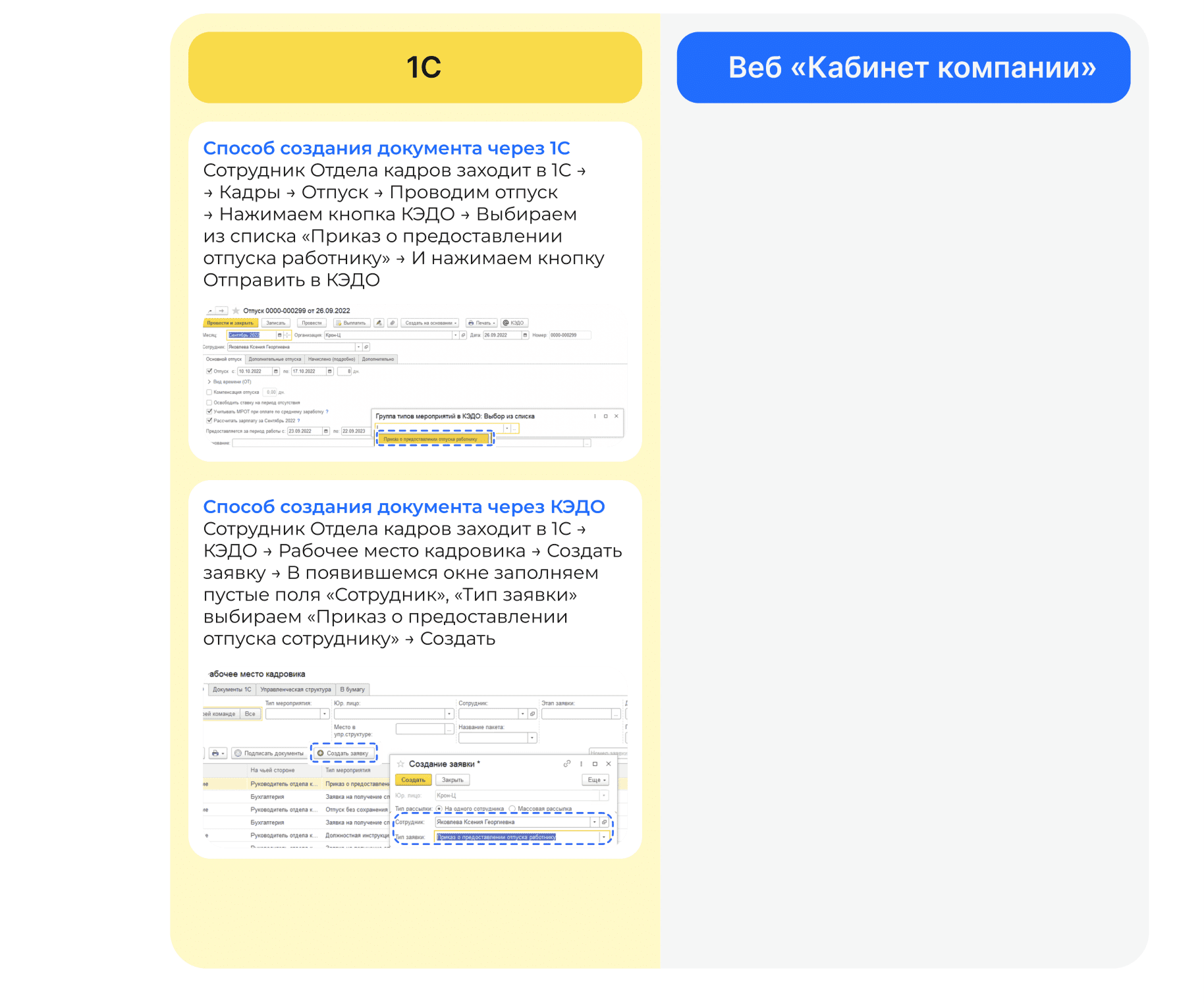
Task: Toggle Рассчитать зарплату за Сентябрь 2022 checkbox
Action: coord(209,420)
